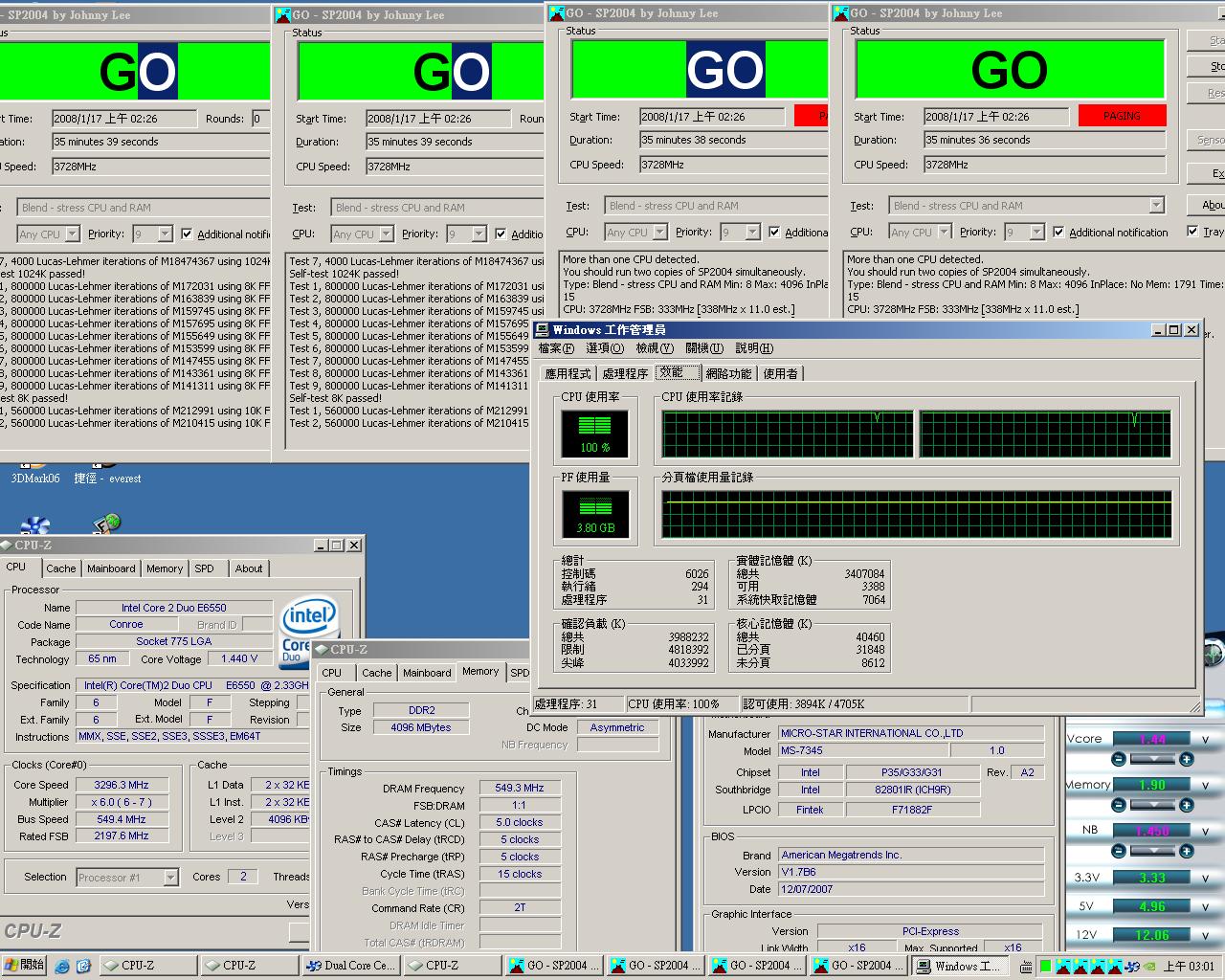The image size is (1225, 980).
Task: Open the CPU dropdown in leftmost SP2004 window
Action: point(72,234)
